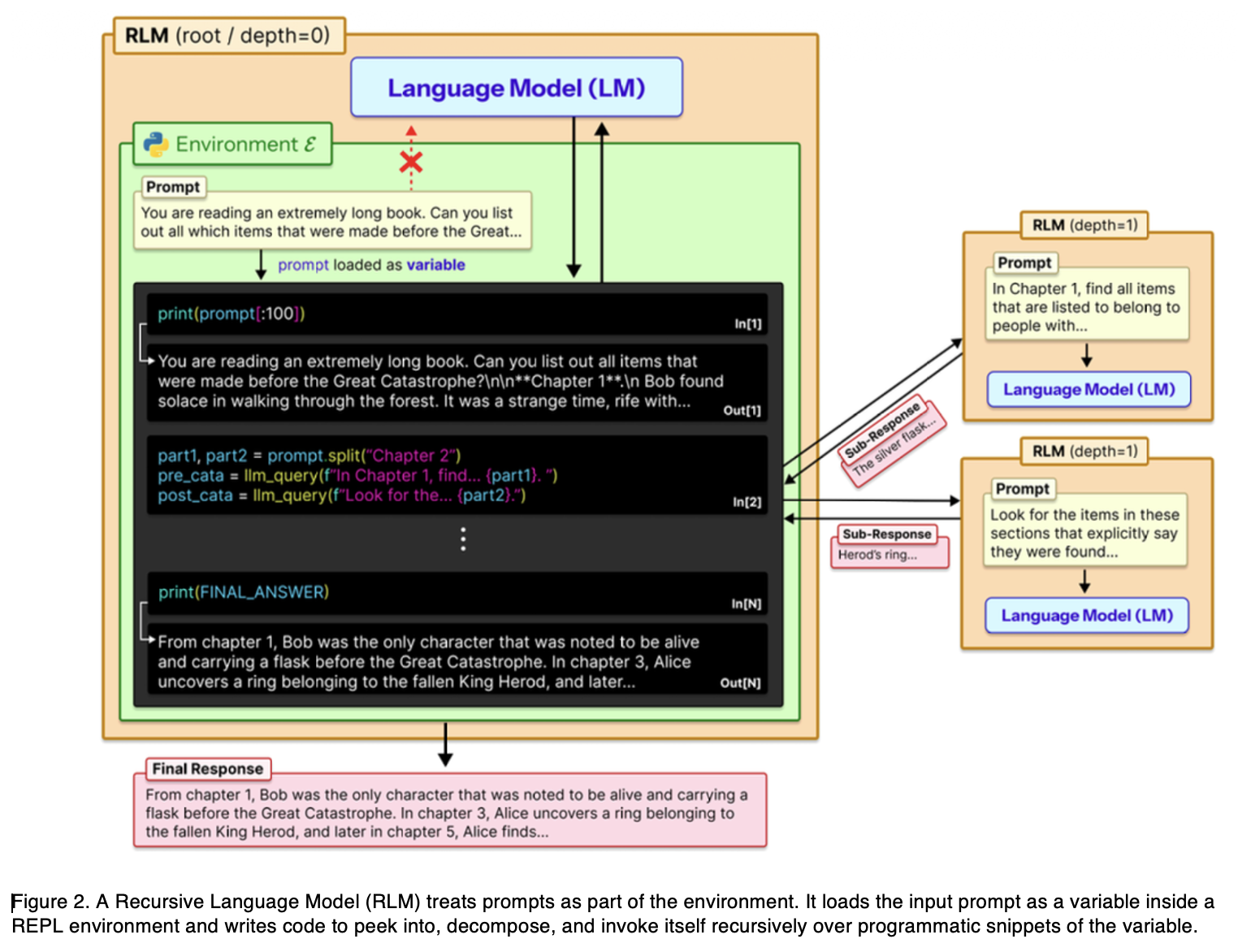Click the Language Model box under the 'In Chapter 1' prompt
Image resolution: width=1238 pixels, height=952 pixels.
pos(1089,390)
